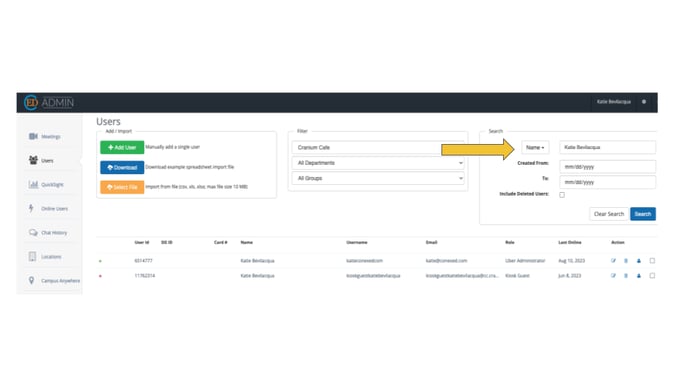Click the green Add User button
688x387 pixels.
pyautogui.click(x=122, y=147)
